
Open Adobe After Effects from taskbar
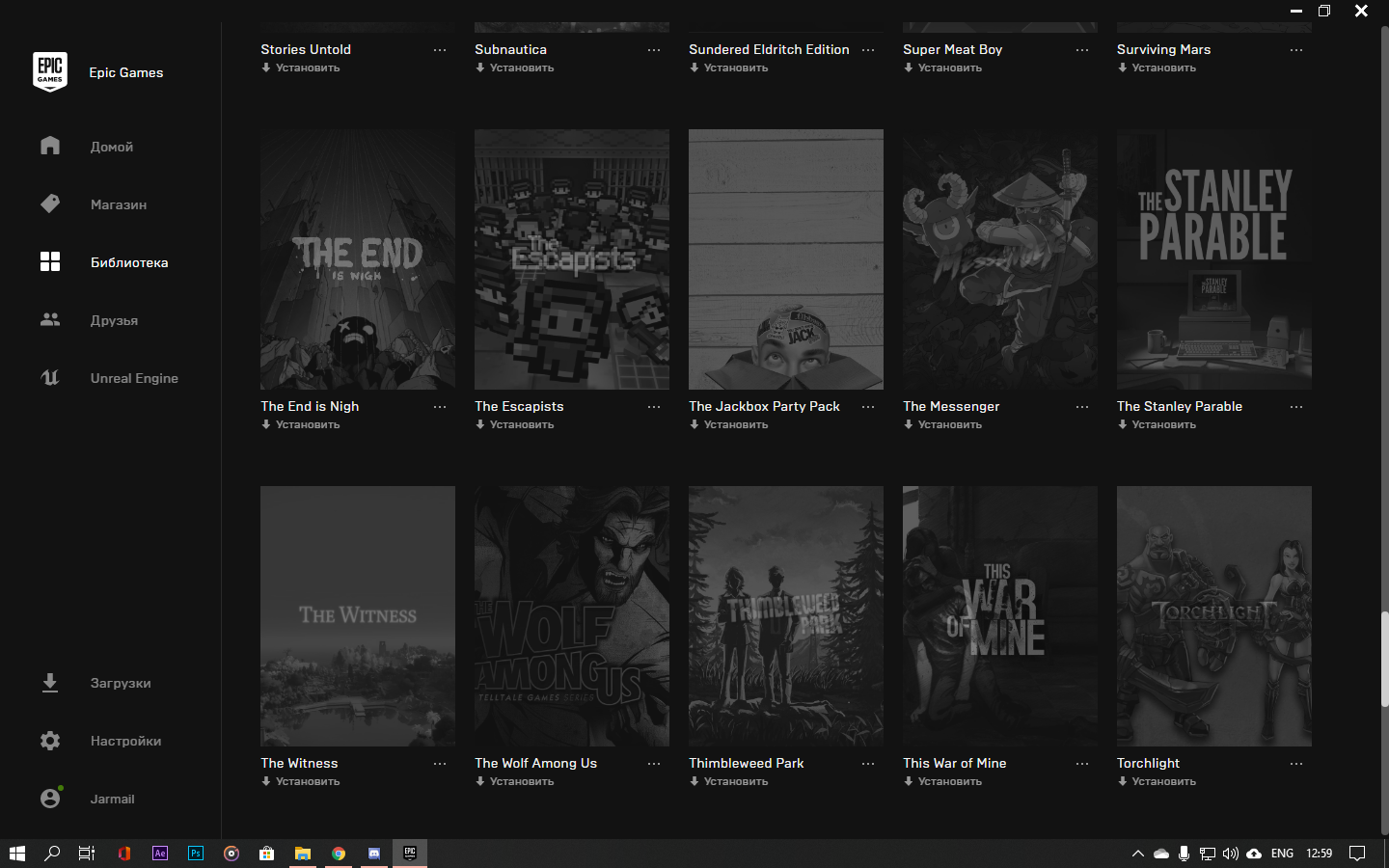(160, 854)
